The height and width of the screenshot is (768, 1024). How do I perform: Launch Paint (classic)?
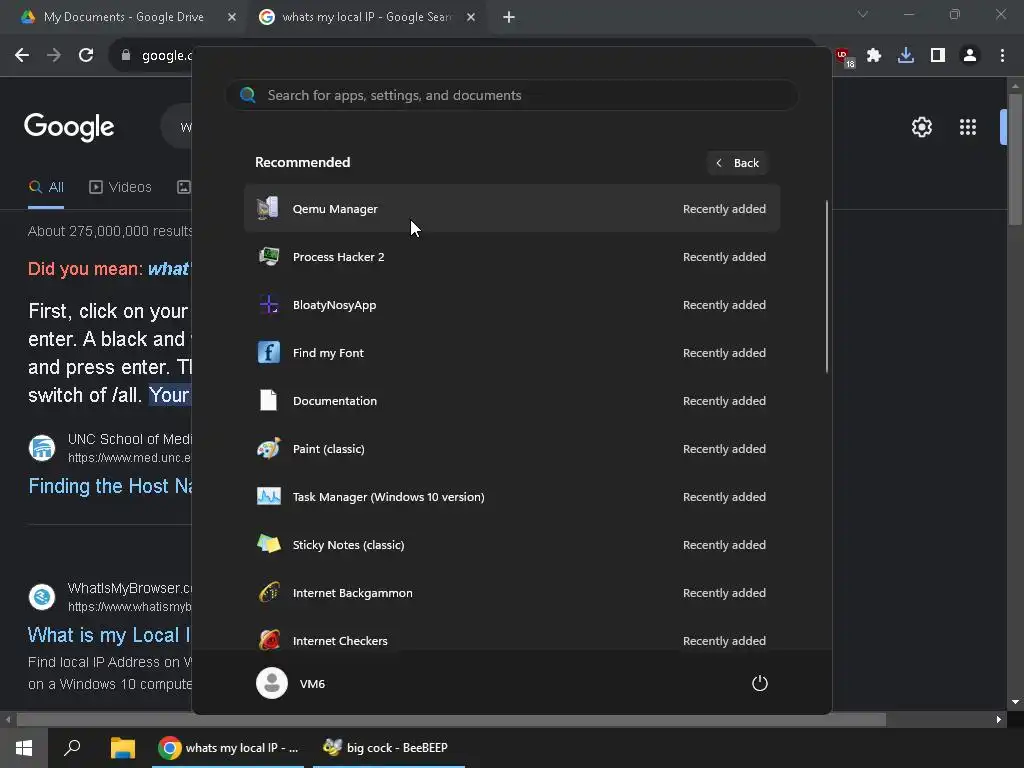click(x=512, y=449)
